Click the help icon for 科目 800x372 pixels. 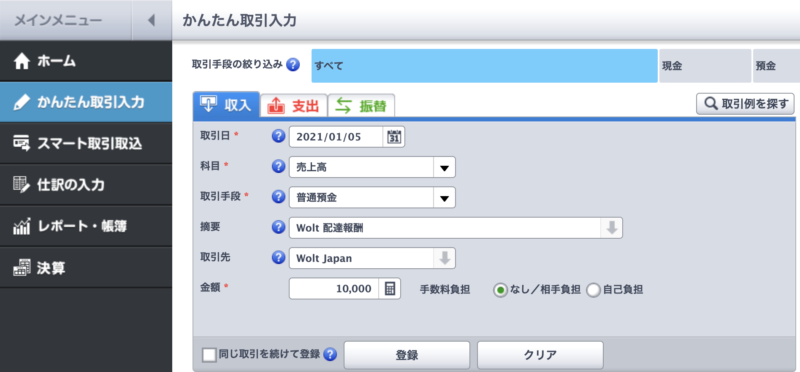tap(278, 167)
